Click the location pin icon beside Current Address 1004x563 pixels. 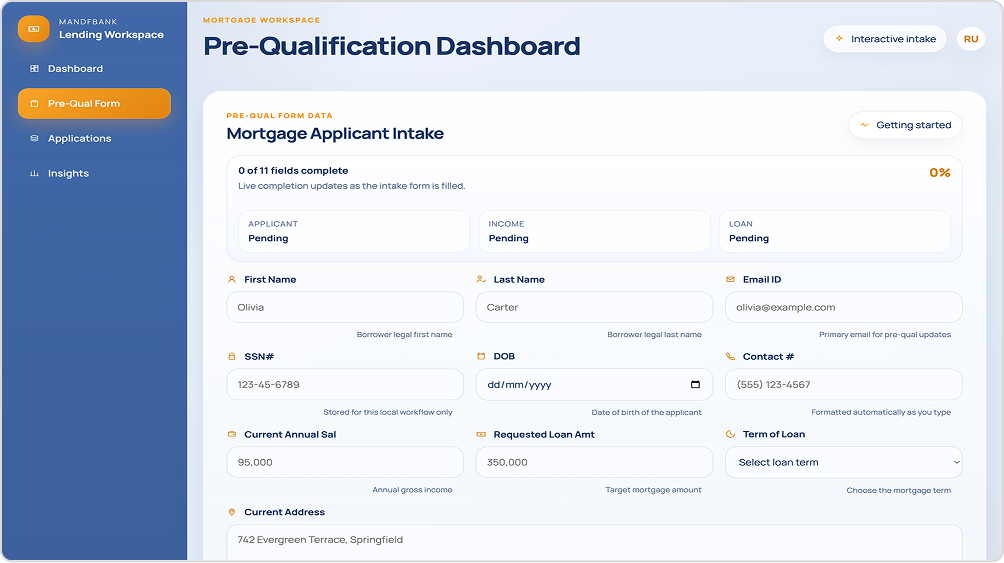tap(232, 512)
